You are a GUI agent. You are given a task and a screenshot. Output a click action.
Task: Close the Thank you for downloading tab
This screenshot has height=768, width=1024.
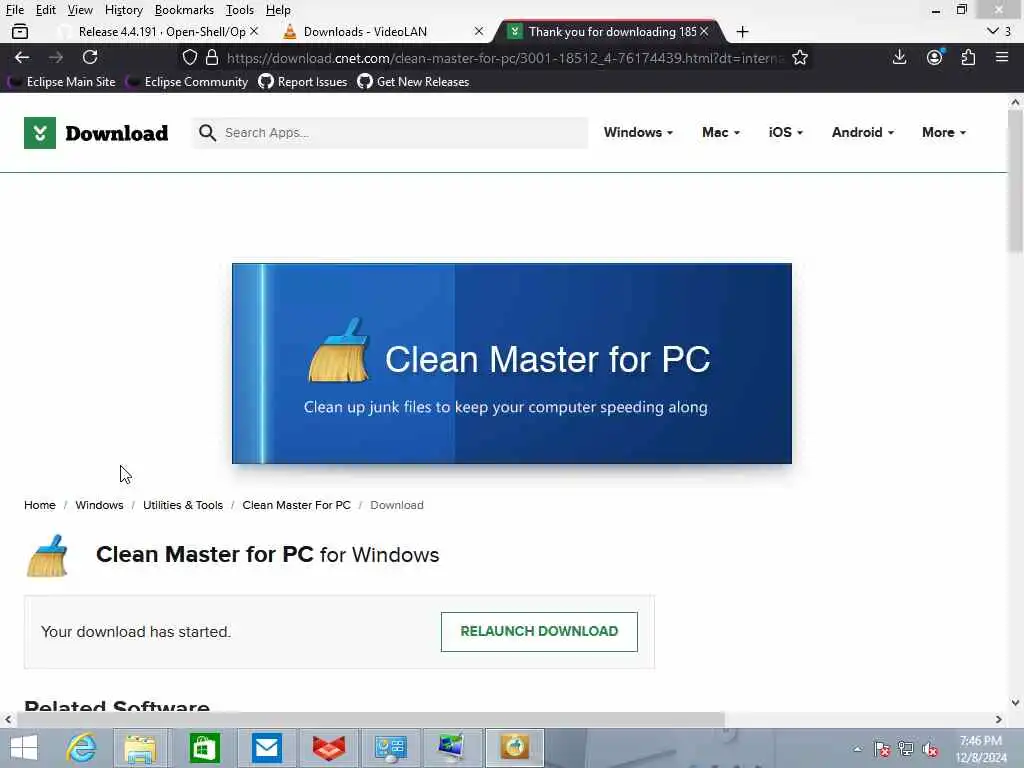703,31
